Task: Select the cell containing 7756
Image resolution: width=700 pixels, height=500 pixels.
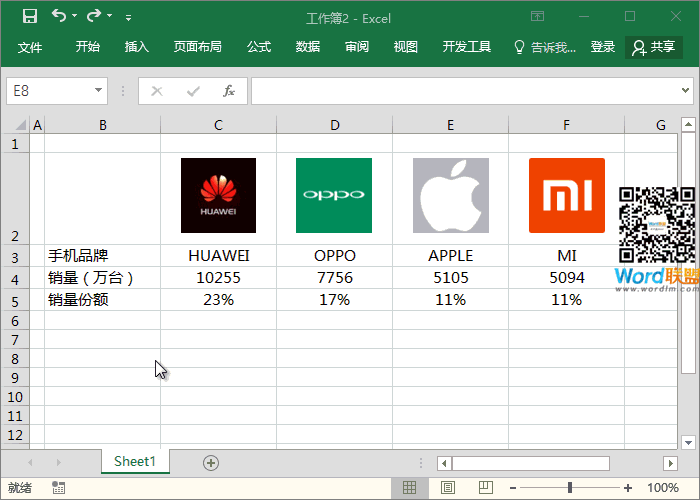Action: tap(334, 278)
